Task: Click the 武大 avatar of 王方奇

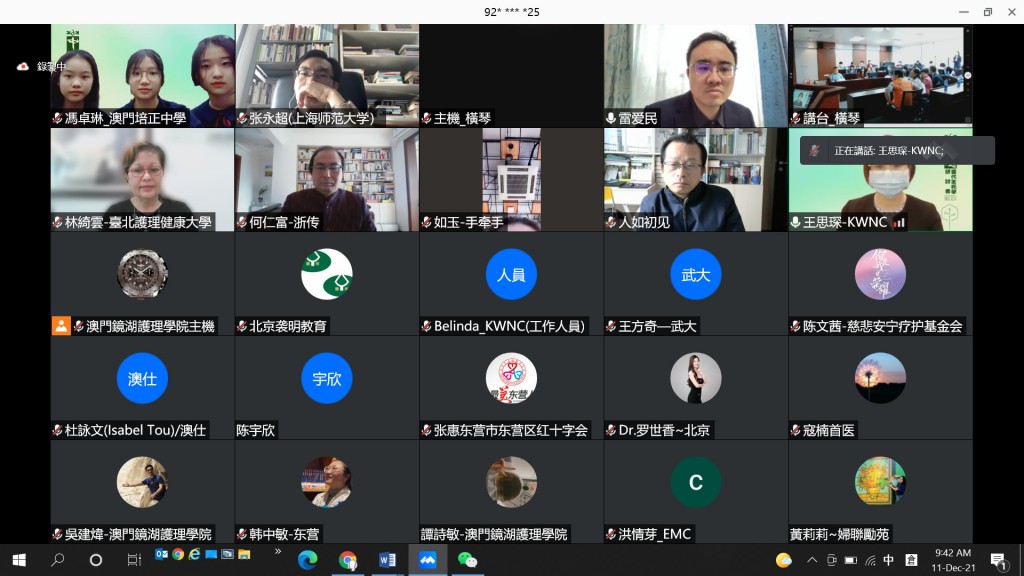Action: coord(695,274)
